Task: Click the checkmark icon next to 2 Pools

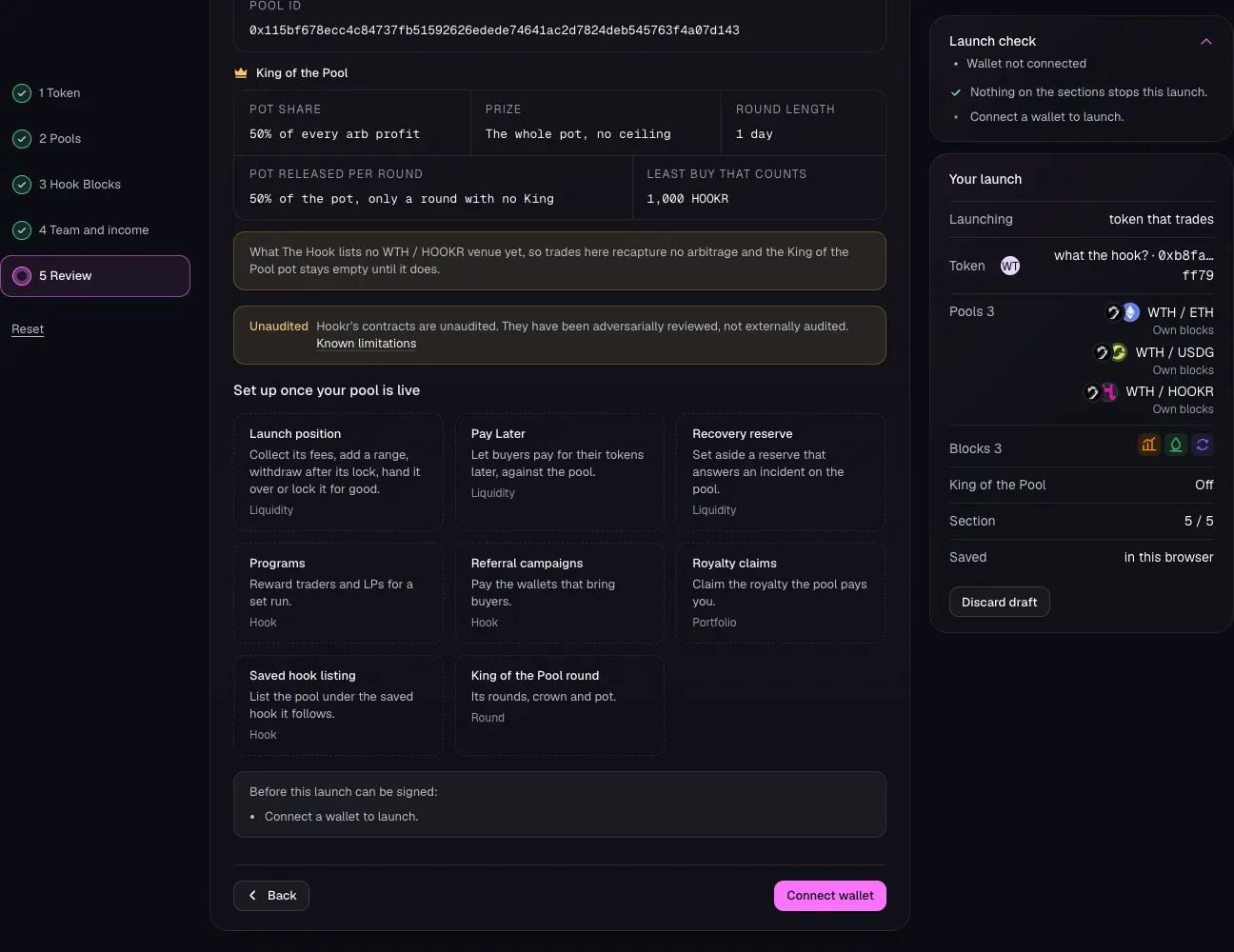Action: pyautogui.click(x=22, y=139)
